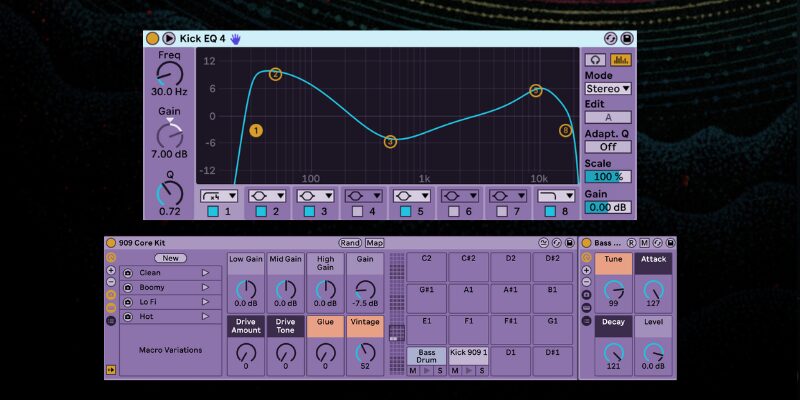Click the 909 Core Kit save icon

point(570,243)
